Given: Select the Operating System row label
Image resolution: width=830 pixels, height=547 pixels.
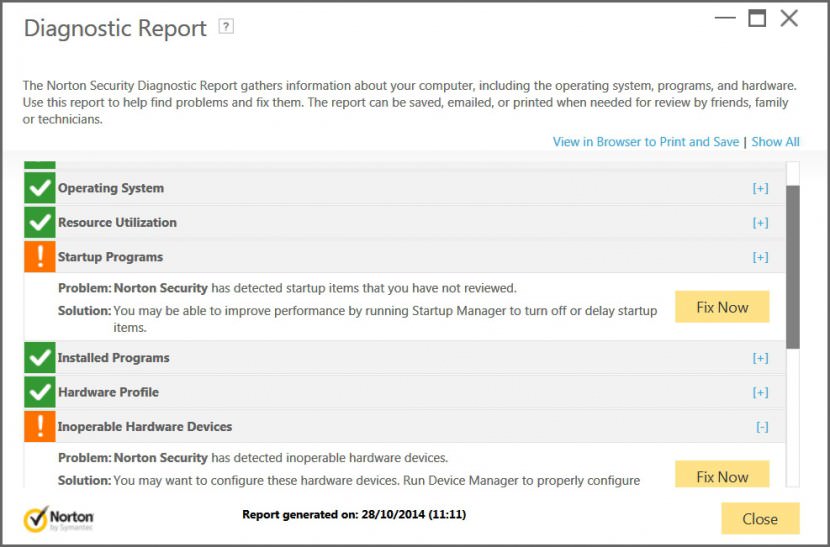Looking at the screenshot, I should [x=111, y=189].
